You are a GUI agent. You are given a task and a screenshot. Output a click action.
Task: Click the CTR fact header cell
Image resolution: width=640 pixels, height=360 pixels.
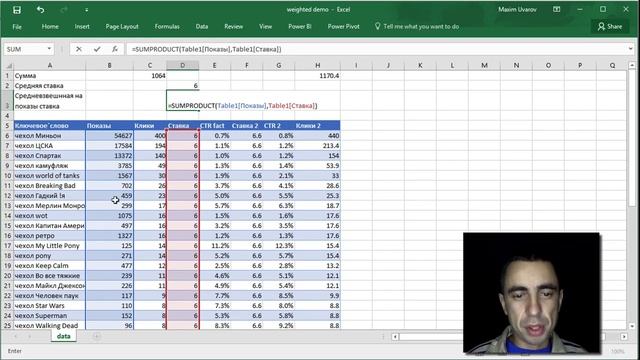point(215,126)
